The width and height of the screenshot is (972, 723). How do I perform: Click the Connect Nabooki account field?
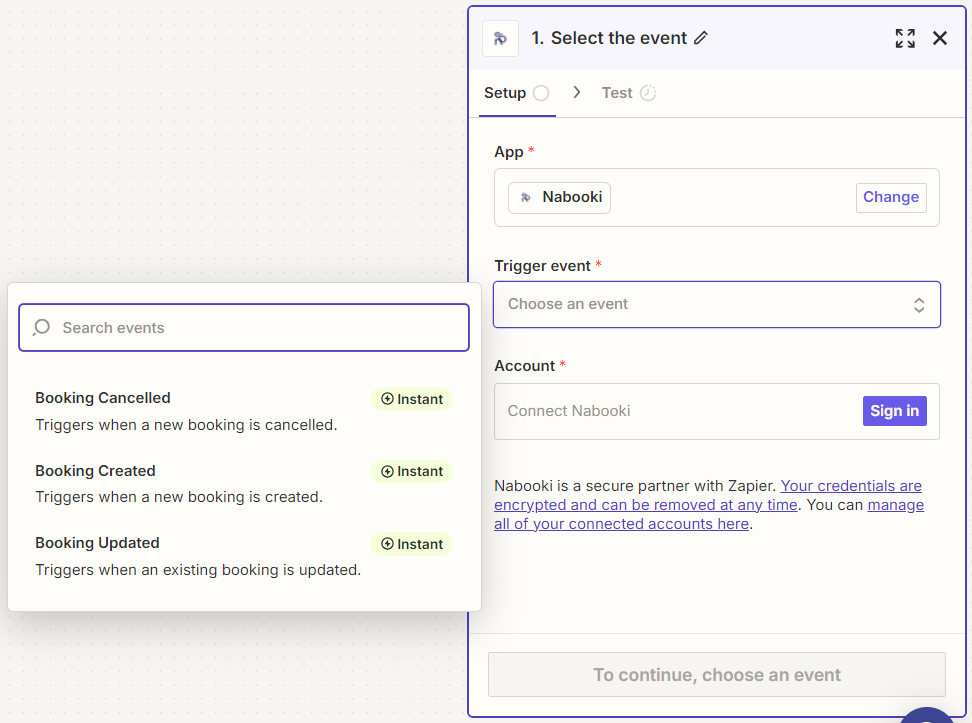[717, 412]
